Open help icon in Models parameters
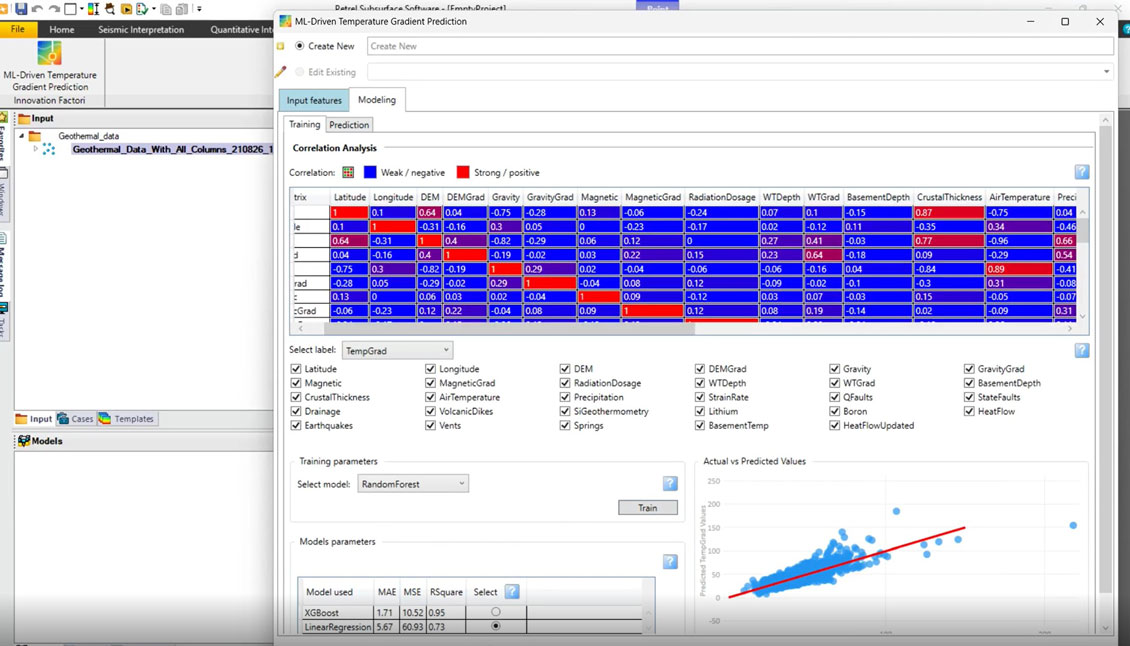Screen dimensions: 1130x646 coord(669,562)
